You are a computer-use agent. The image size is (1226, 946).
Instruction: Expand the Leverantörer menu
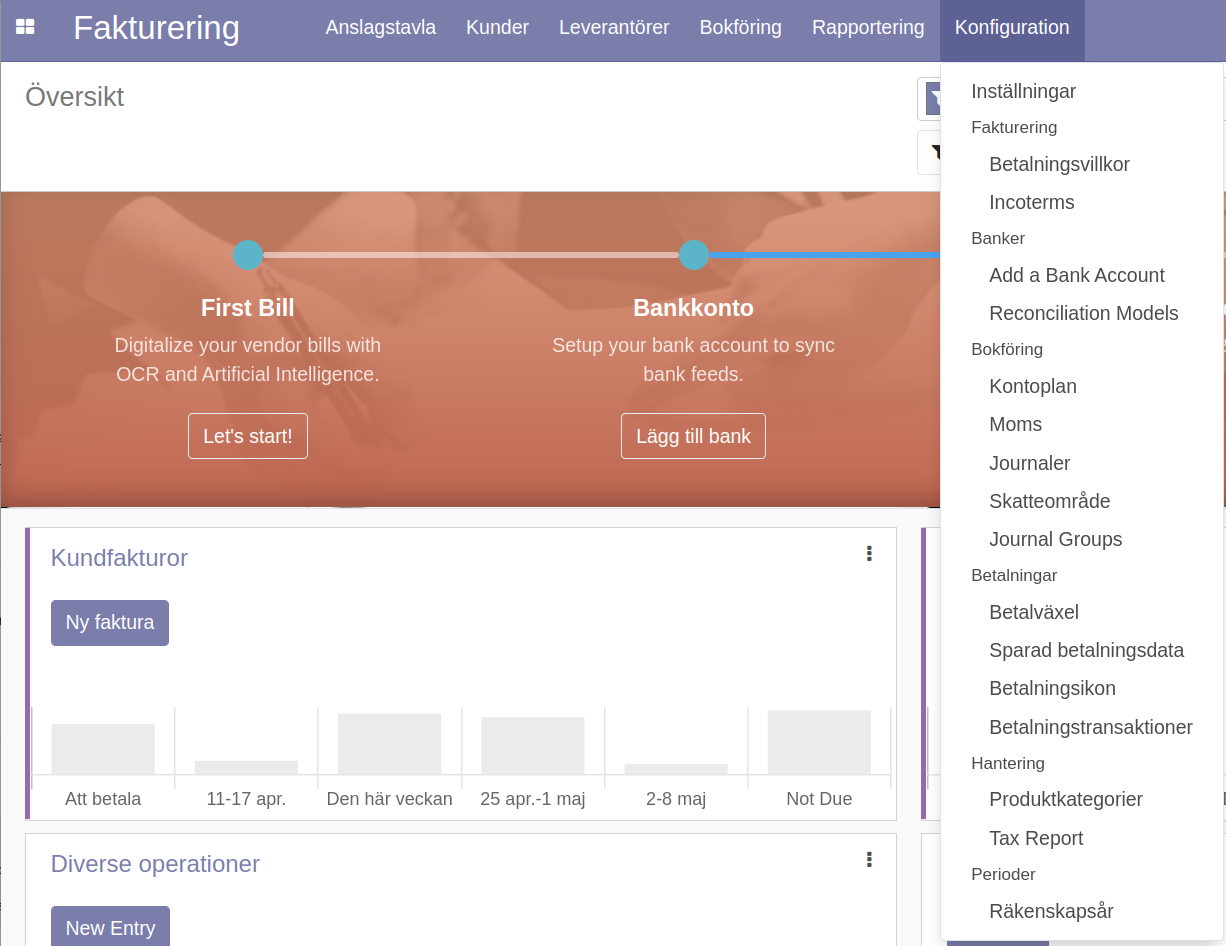click(x=614, y=28)
